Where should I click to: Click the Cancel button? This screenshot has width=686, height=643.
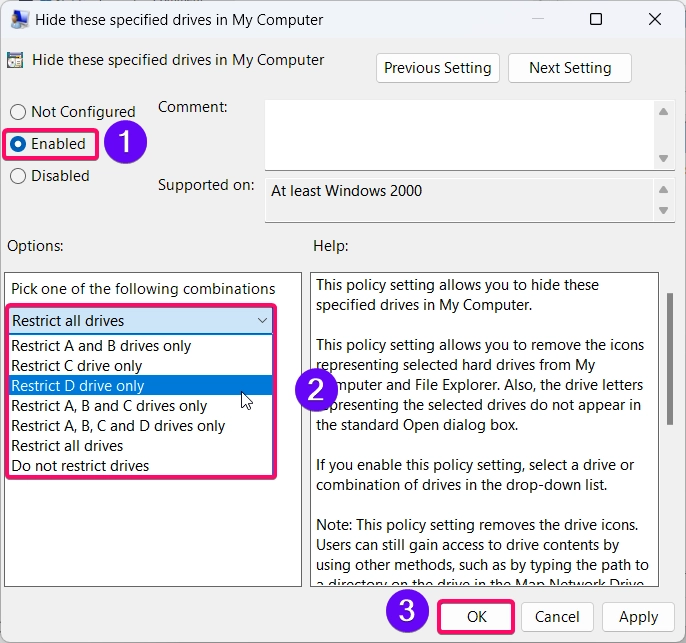coord(557,617)
